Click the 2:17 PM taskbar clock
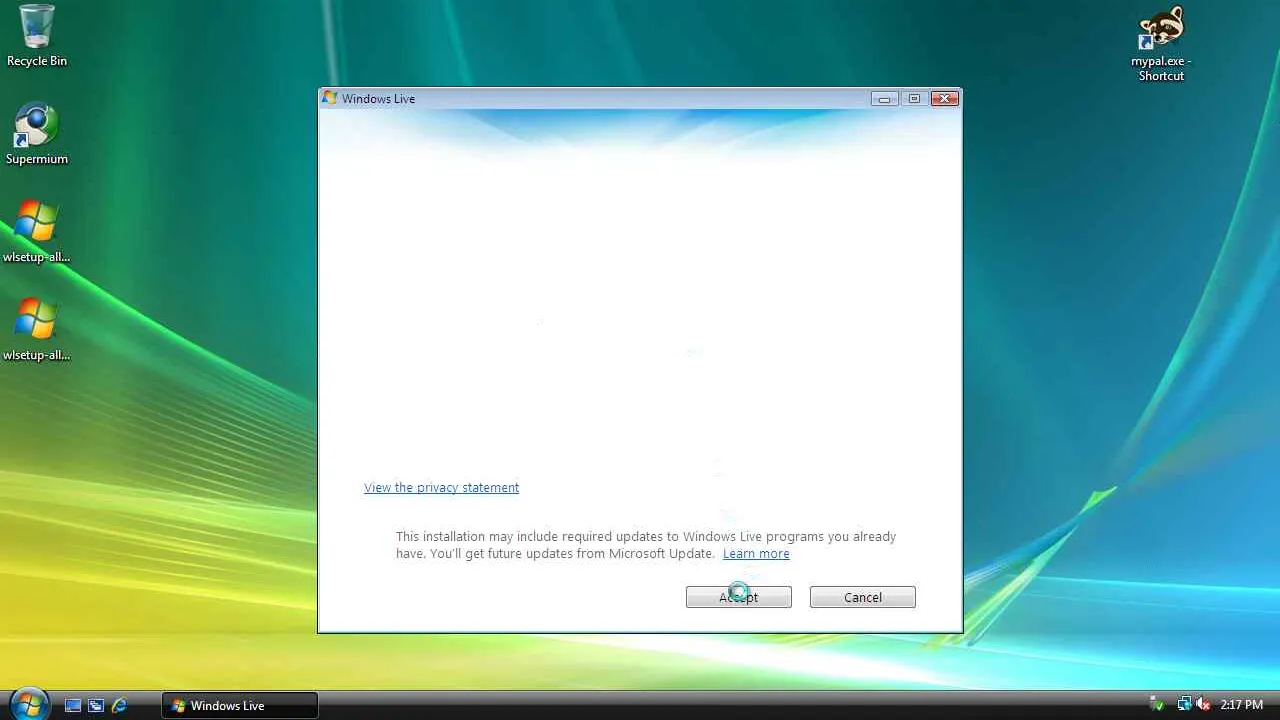This screenshot has width=1280, height=720. point(1242,705)
